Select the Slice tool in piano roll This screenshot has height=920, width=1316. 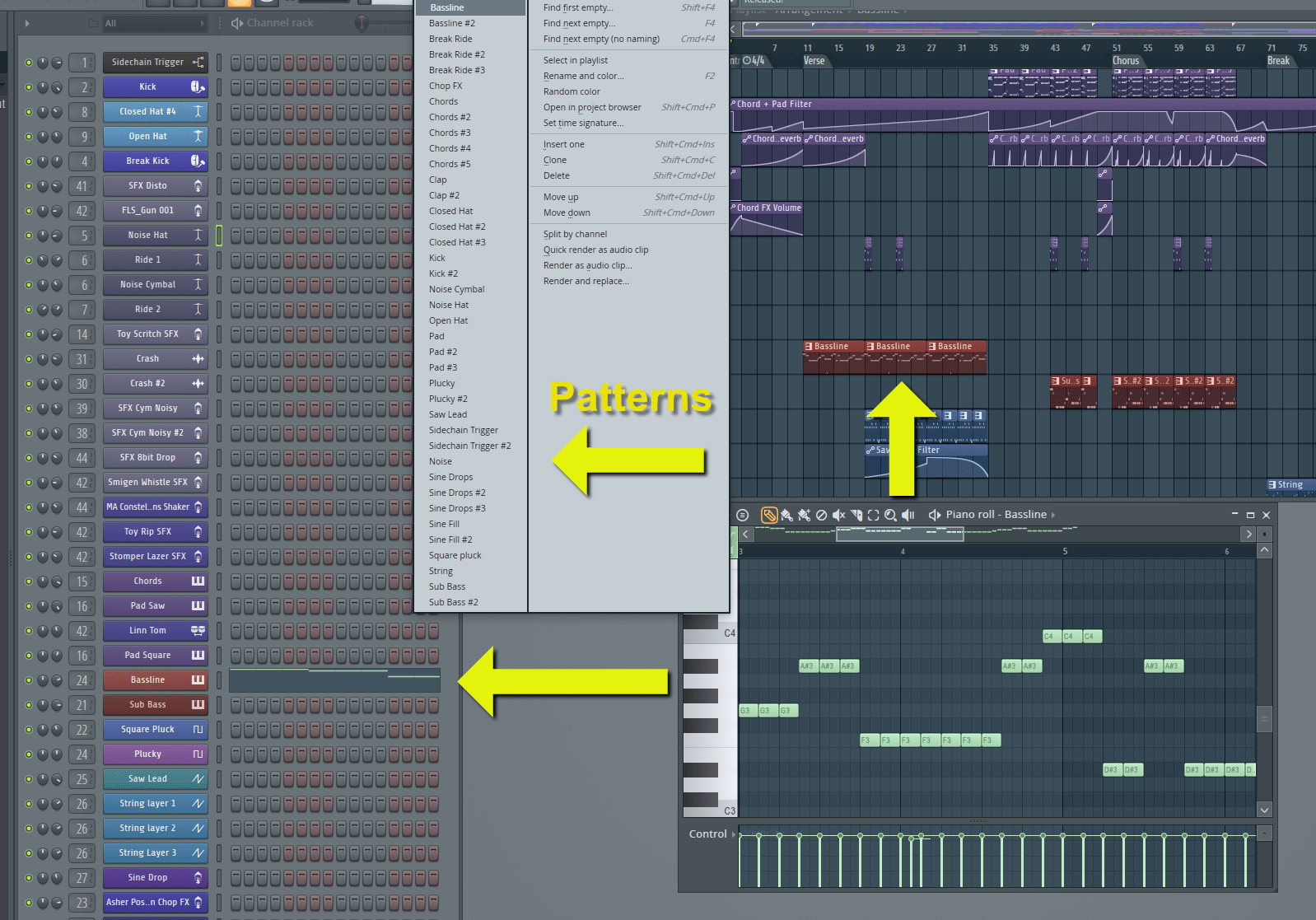tap(856, 515)
